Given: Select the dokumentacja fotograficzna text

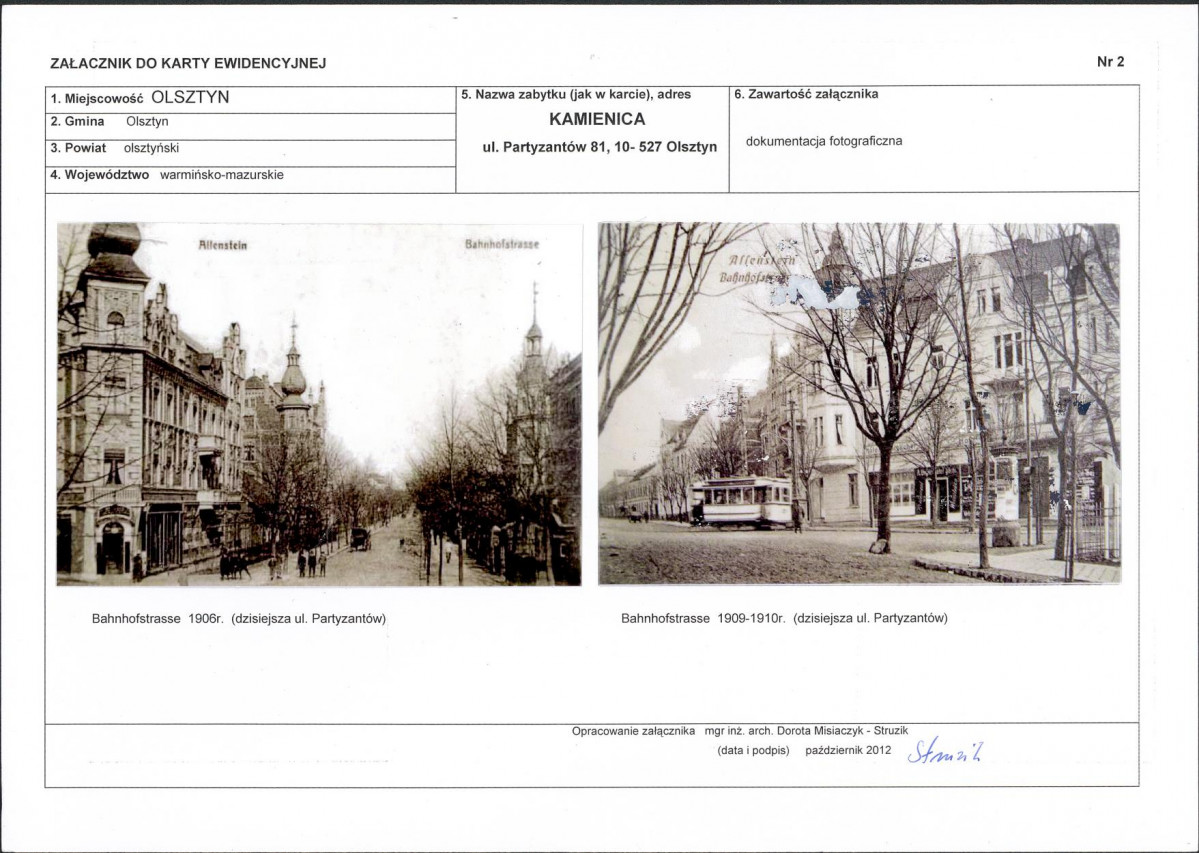Looking at the screenshot, I should (824, 141).
